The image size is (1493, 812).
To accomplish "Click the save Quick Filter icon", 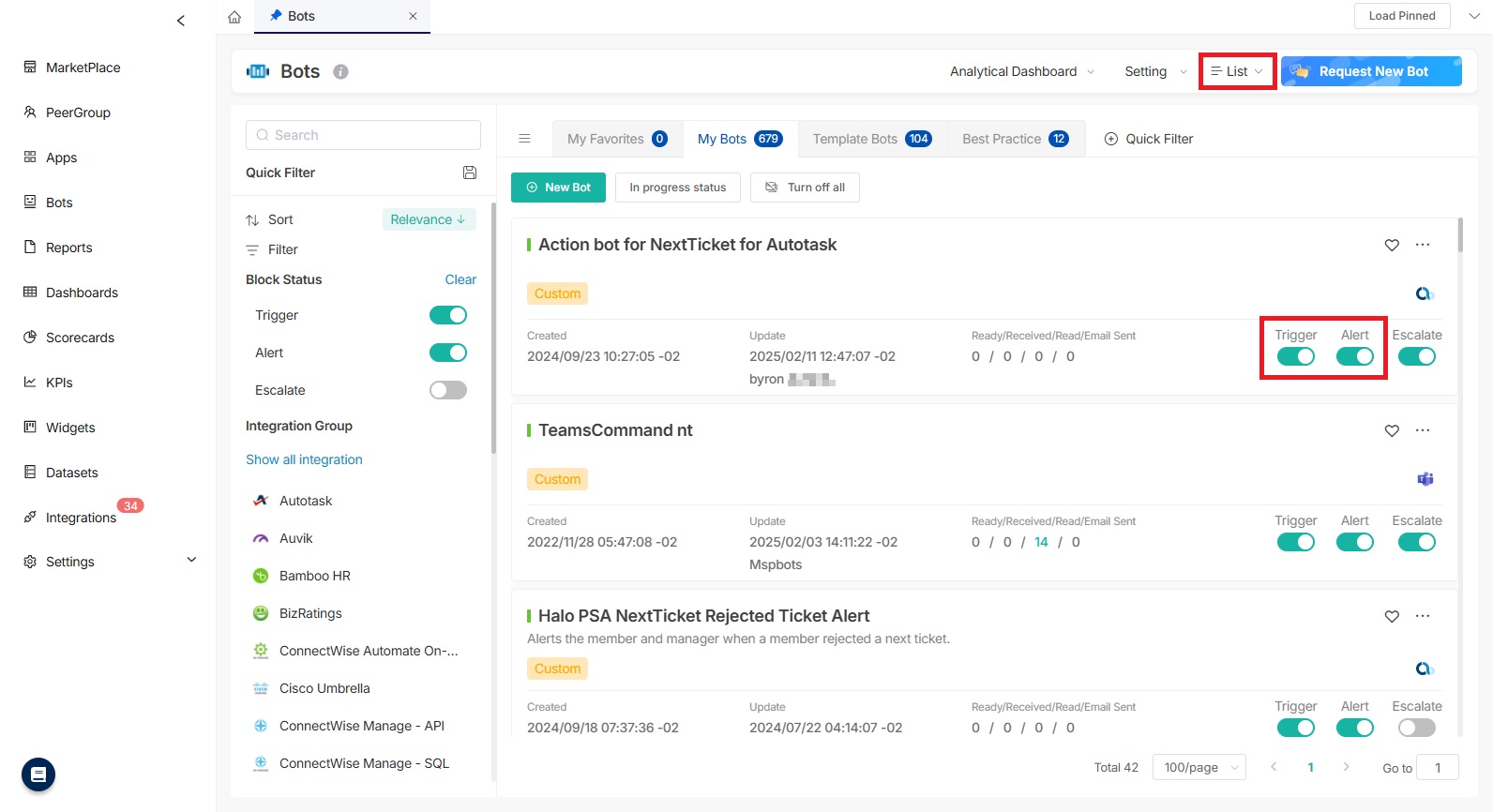I will (470, 173).
